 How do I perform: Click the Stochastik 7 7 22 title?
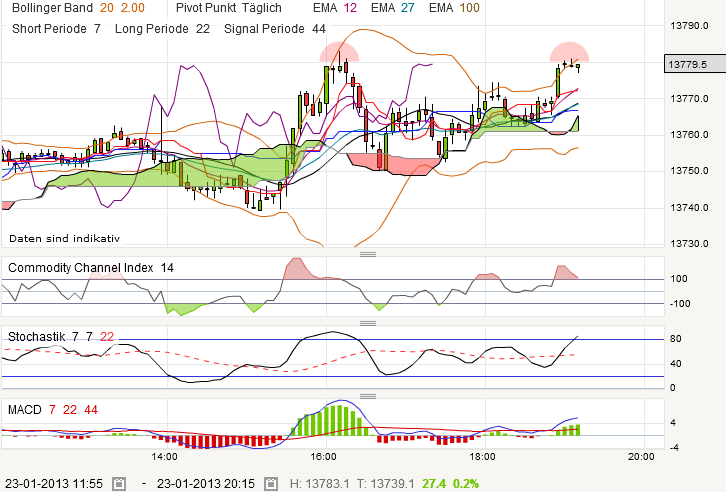click(x=61, y=336)
